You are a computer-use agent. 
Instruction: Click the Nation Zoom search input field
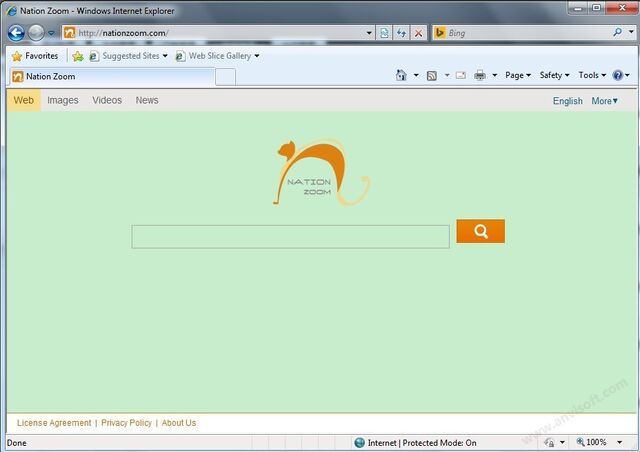tap(291, 236)
